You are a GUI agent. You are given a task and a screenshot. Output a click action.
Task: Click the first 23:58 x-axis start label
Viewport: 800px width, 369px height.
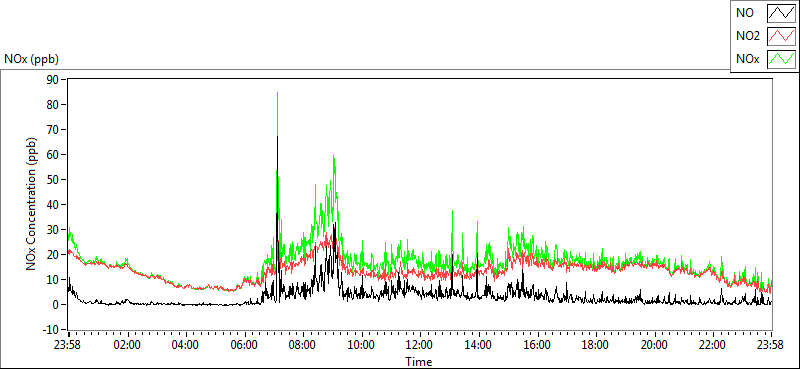pos(68,345)
